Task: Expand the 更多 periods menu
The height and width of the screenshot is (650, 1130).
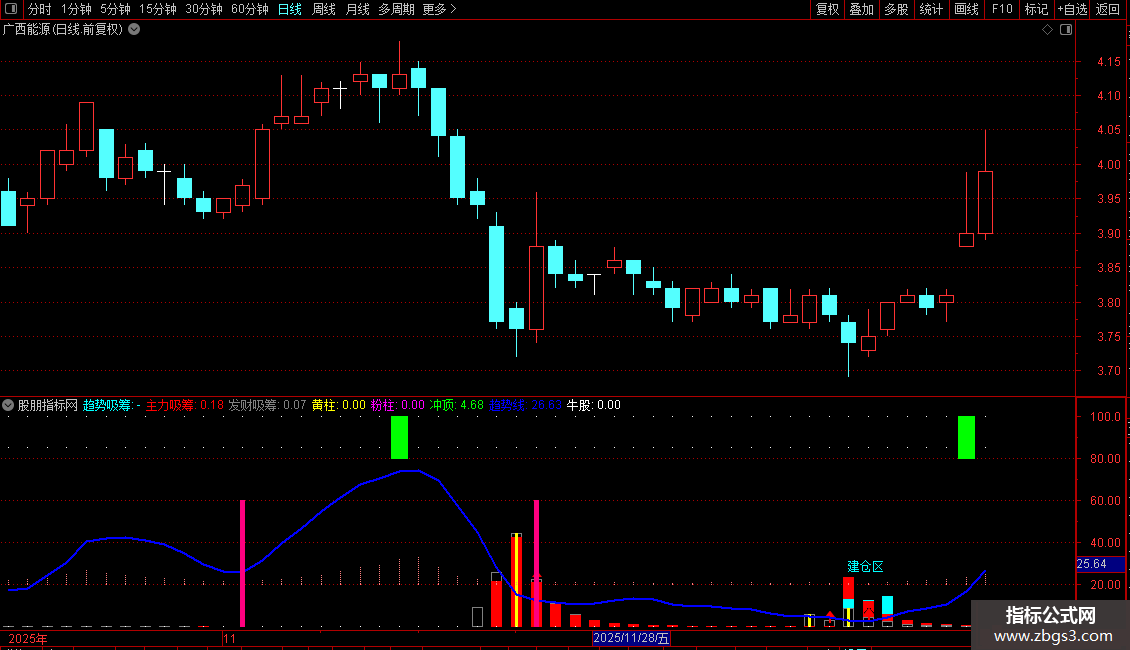Action: tap(439, 9)
